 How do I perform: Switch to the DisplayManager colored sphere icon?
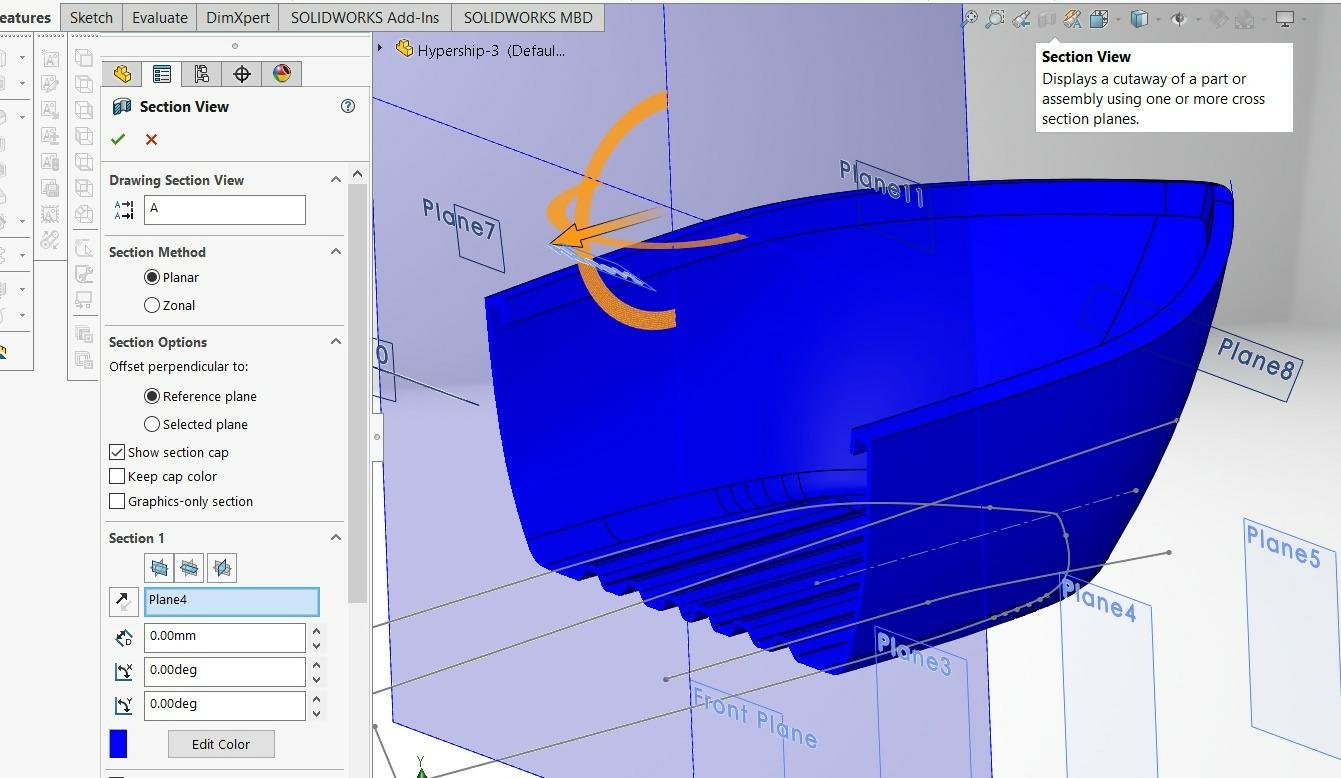point(279,73)
